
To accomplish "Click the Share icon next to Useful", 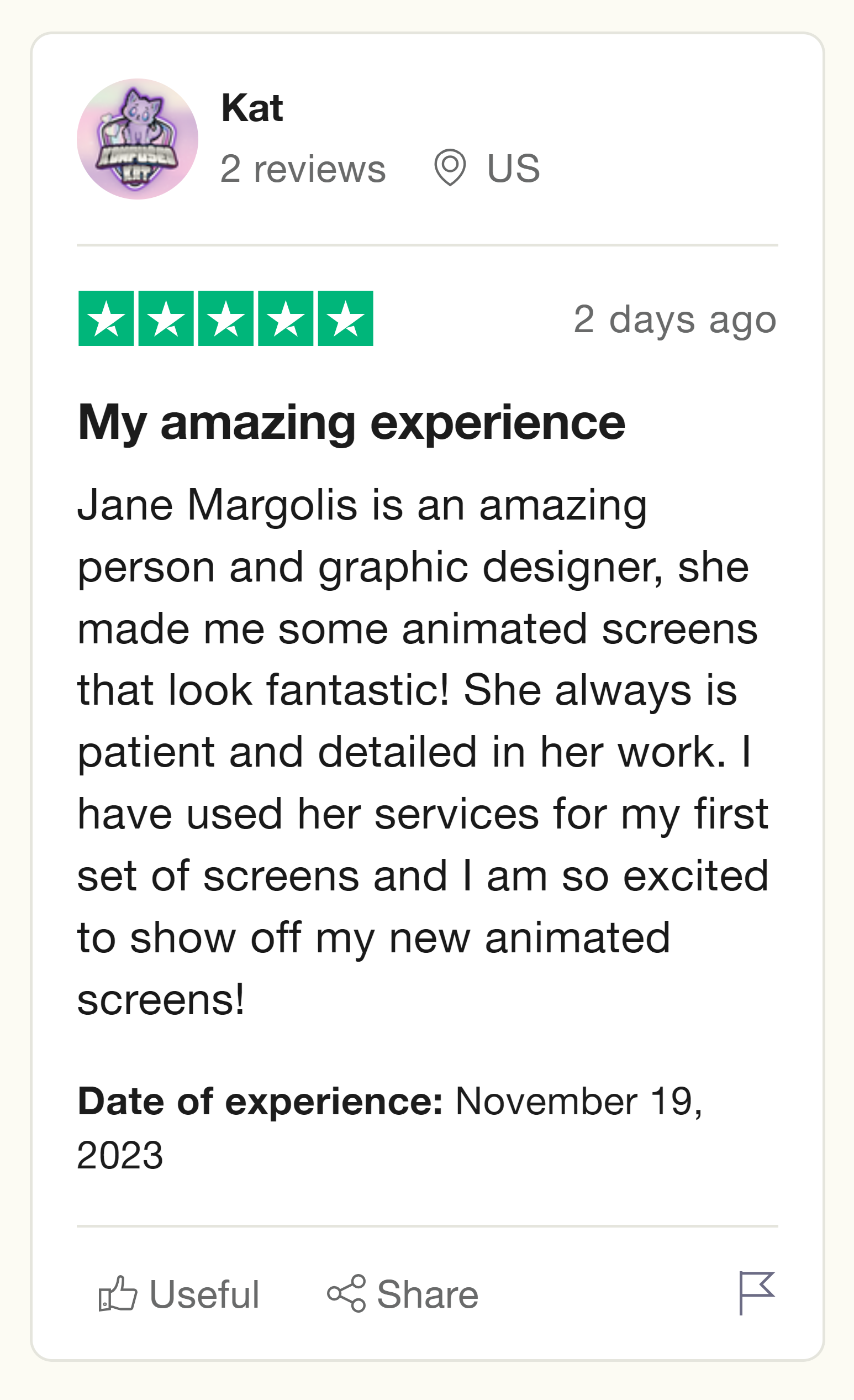I will click(347, 1294).
